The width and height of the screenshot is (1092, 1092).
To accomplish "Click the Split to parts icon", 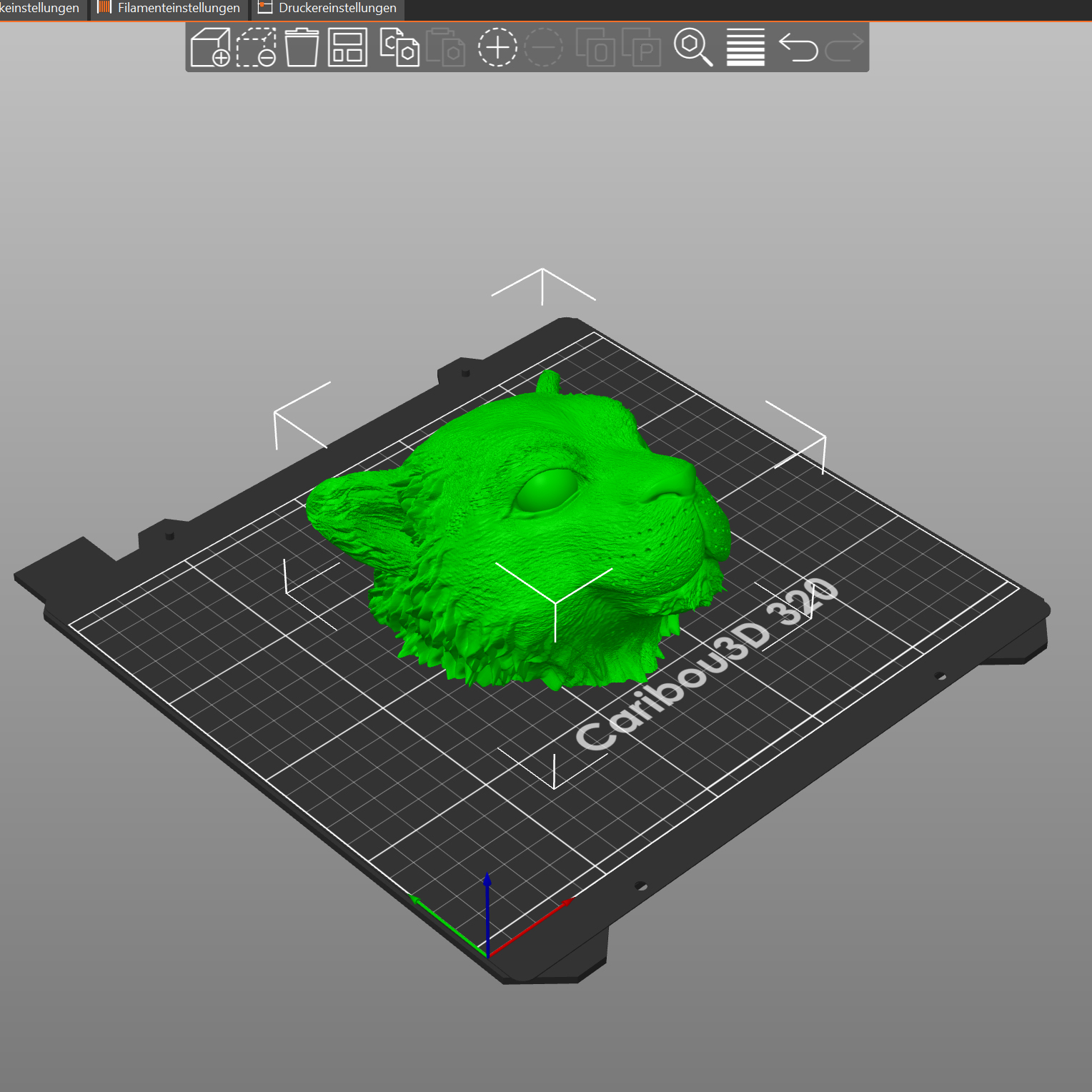I will pos(641,47).
